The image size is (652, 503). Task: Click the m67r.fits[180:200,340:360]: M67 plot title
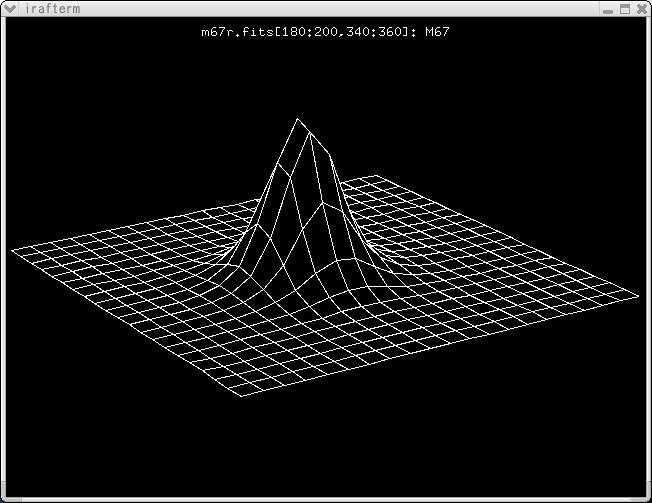coord(325,32)
